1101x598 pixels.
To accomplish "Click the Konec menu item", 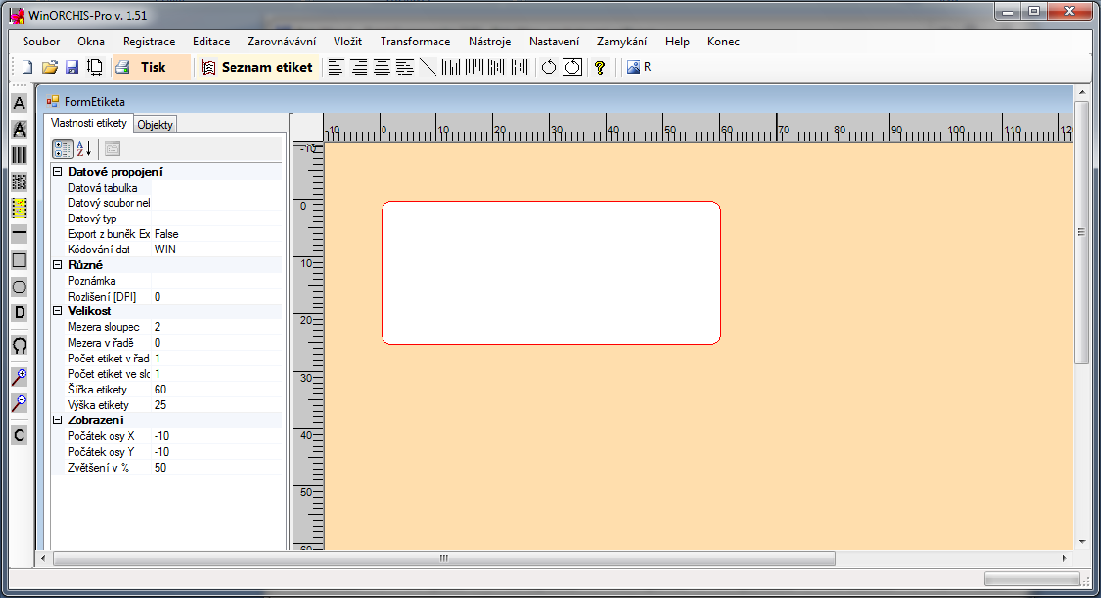I will point(723,41).
